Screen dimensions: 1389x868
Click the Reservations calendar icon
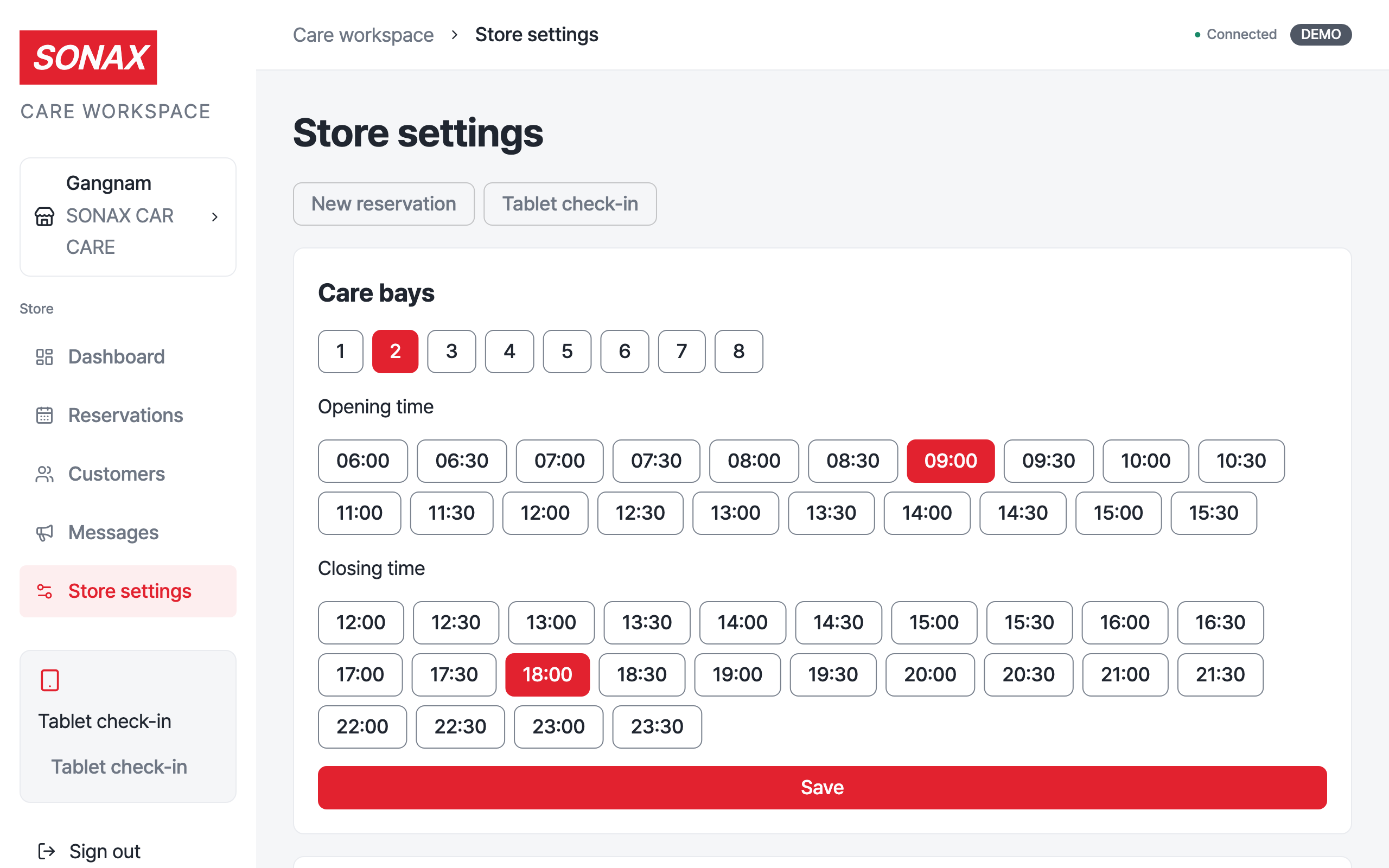click(x=44, y=415)
